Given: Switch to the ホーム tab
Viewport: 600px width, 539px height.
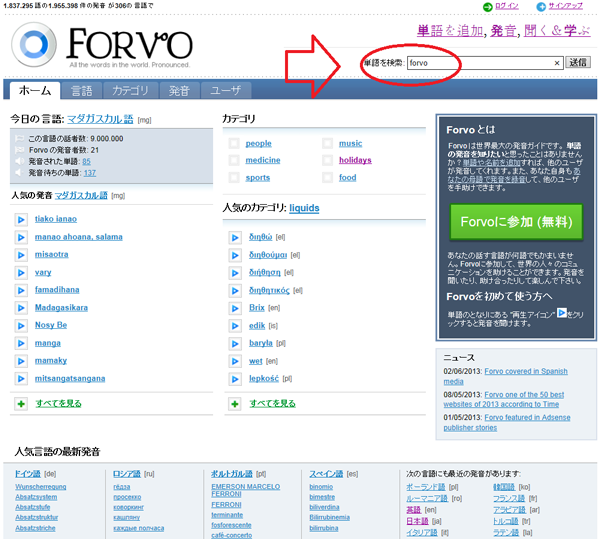Looking at the screenshot, I should click(35, 91).
